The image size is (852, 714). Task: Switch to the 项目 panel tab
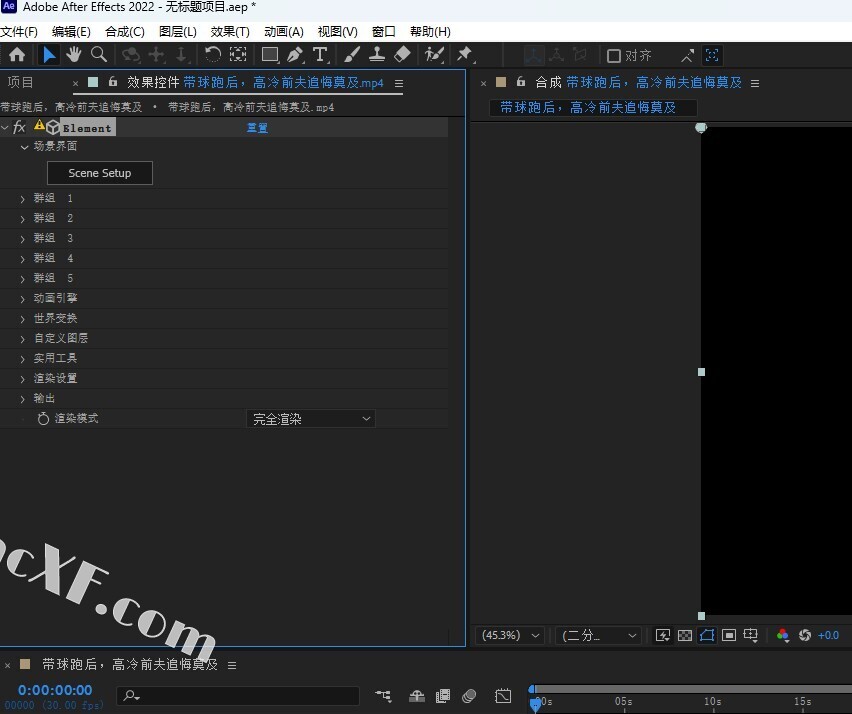[21, 82]
